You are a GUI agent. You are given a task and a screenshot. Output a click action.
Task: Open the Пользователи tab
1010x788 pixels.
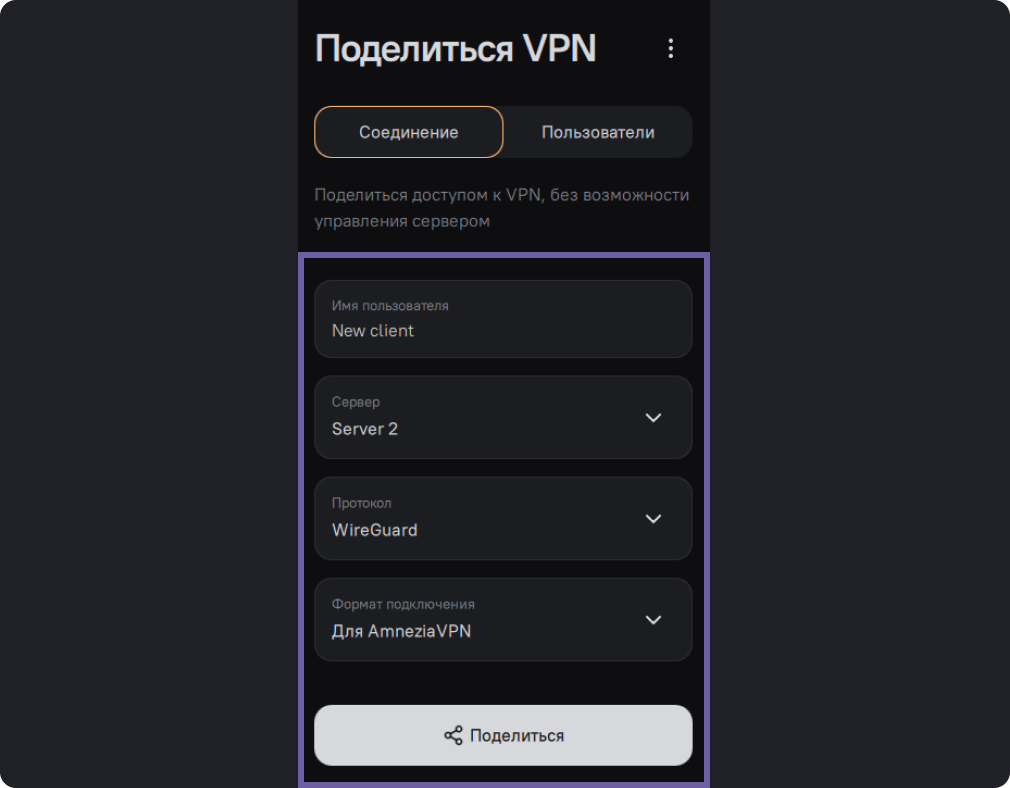(x=598, y=132)
